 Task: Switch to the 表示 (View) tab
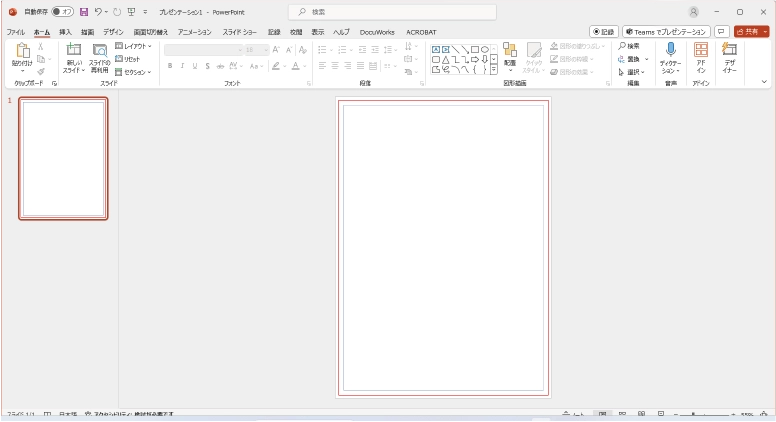click(x=318, y=32)
